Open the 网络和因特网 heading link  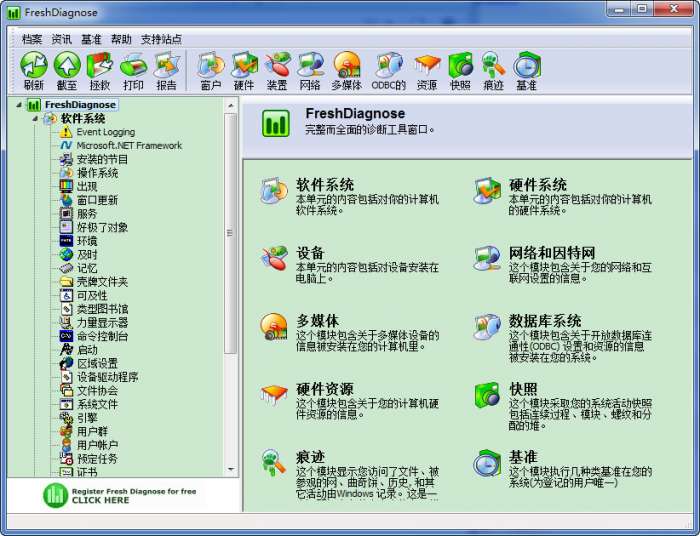(552, 253)
